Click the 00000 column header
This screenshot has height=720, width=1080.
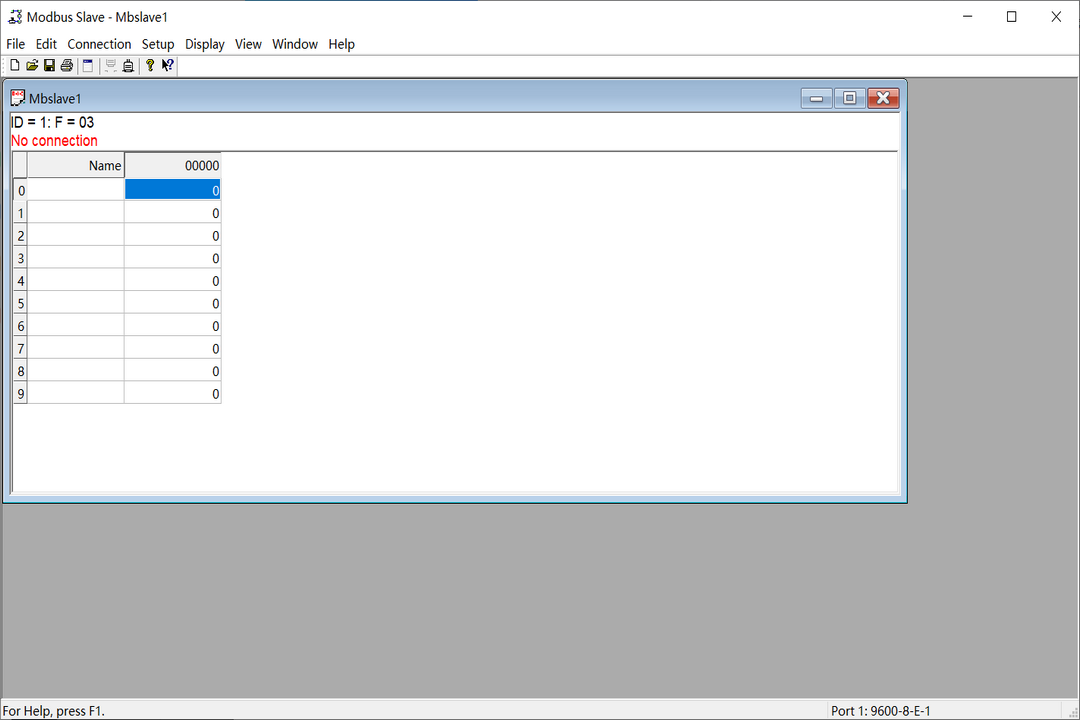click(x=172, y=165)
